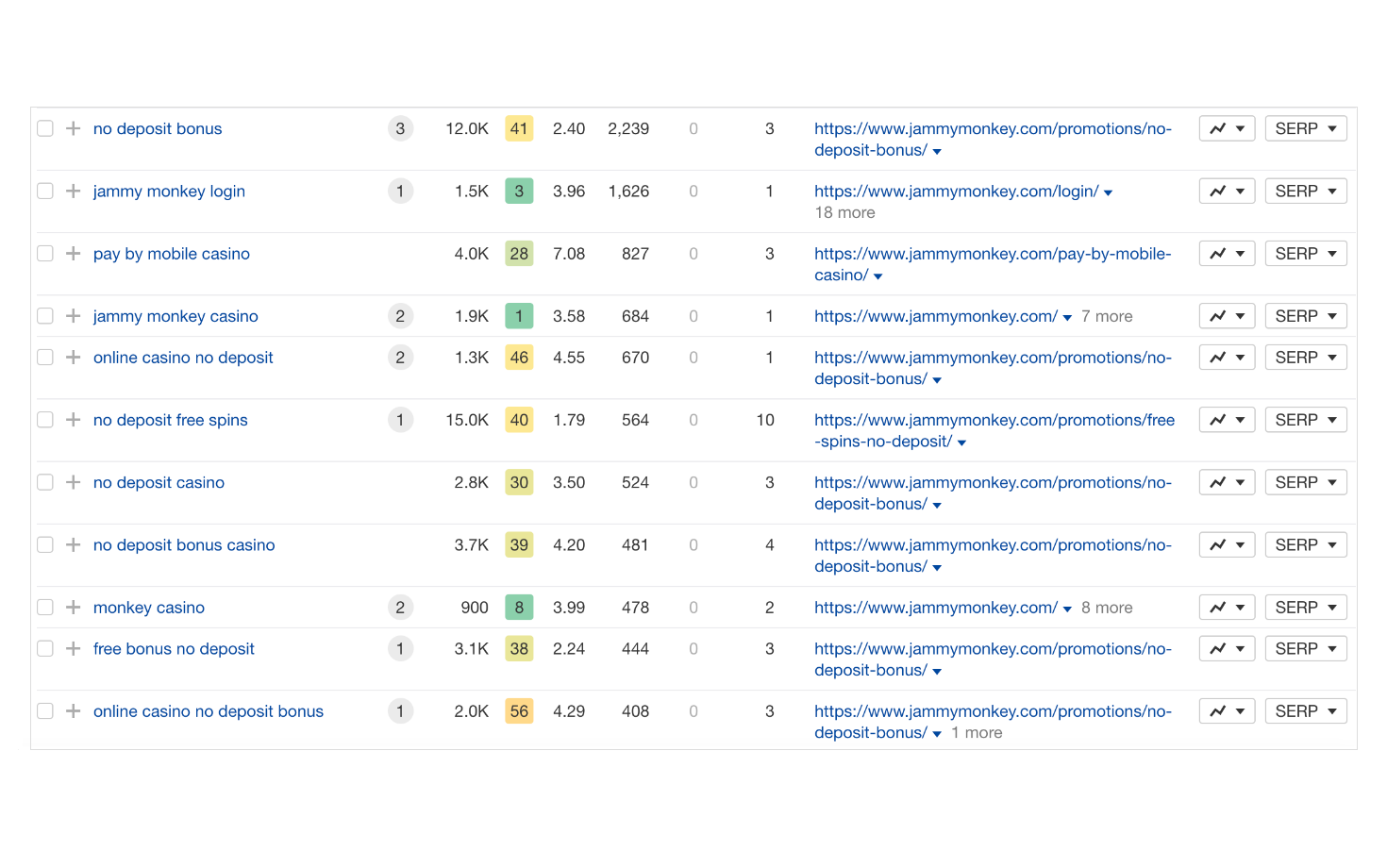Click plus icon beside 'pay by mobile casino'
Screen dimensions: 1387x868
coord(73,253)
